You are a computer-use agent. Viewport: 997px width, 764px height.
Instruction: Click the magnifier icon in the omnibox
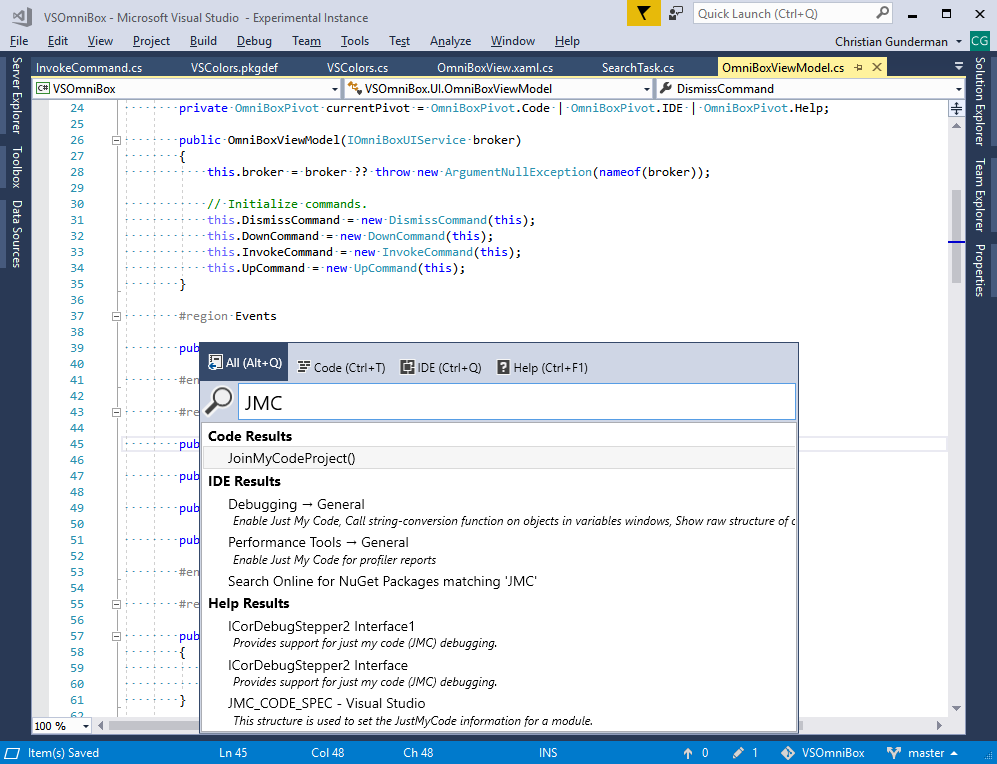pyautogui.click(x=219, y=402)
